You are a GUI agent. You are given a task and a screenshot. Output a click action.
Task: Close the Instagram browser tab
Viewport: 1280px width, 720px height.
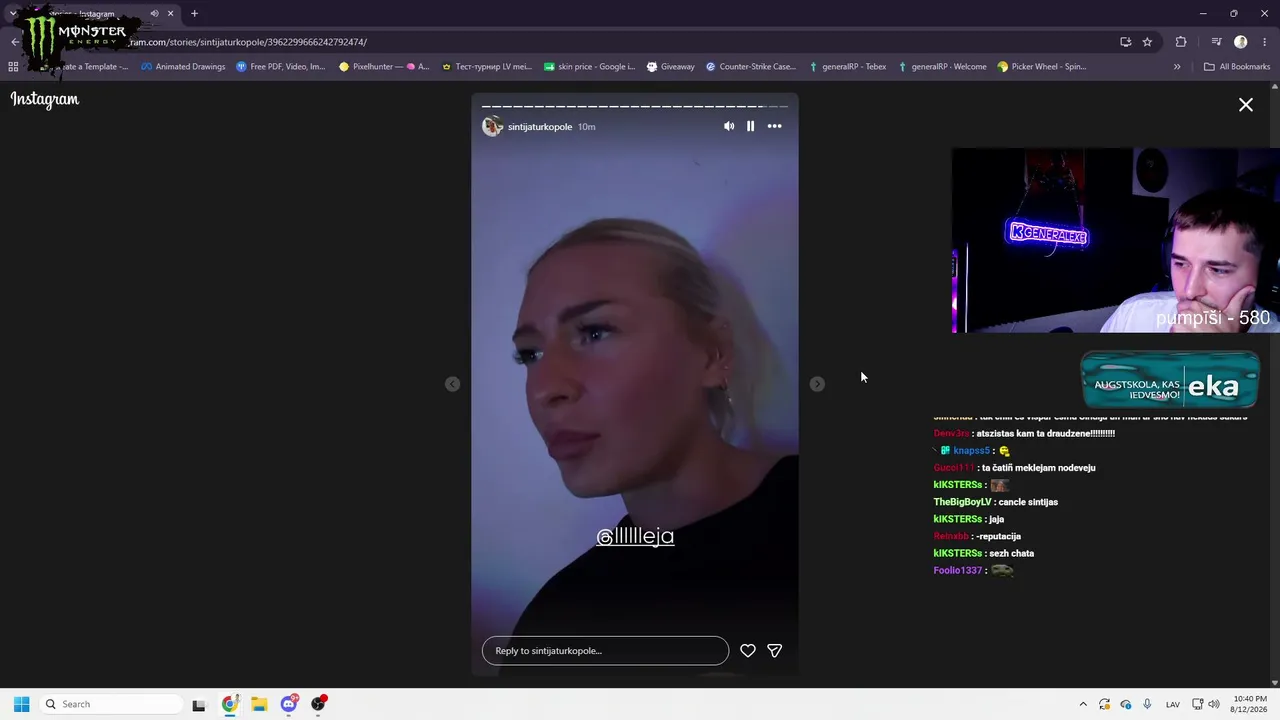(171, 14)
